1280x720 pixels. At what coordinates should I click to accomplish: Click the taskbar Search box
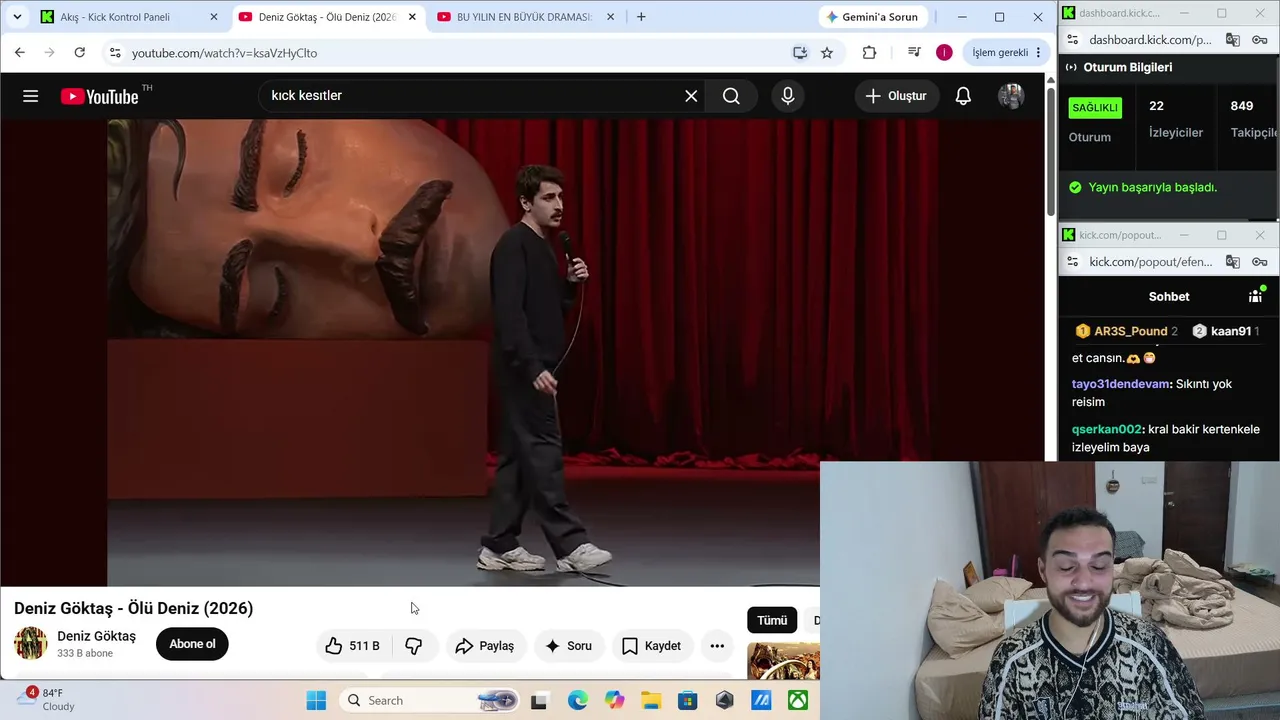[x=430, y=700]
